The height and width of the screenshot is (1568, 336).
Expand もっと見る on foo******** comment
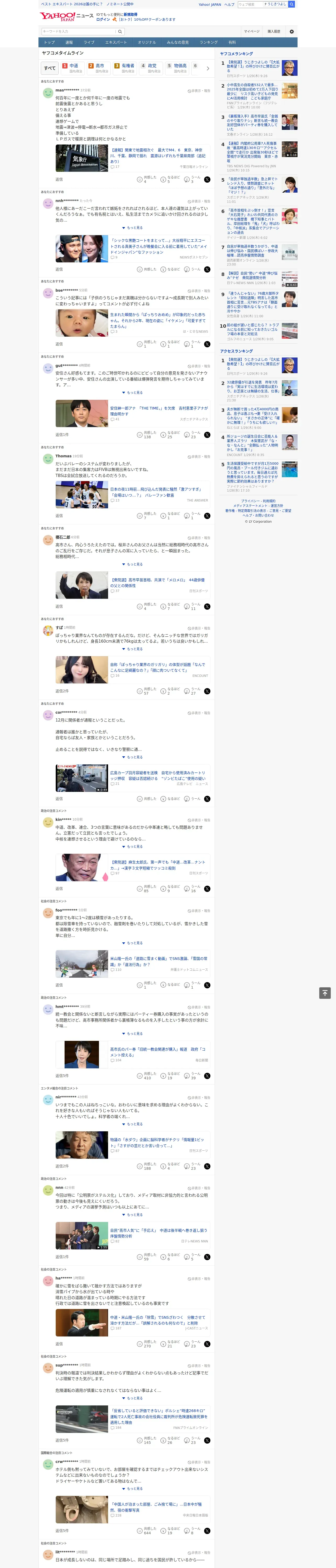(x=132, y=943)
